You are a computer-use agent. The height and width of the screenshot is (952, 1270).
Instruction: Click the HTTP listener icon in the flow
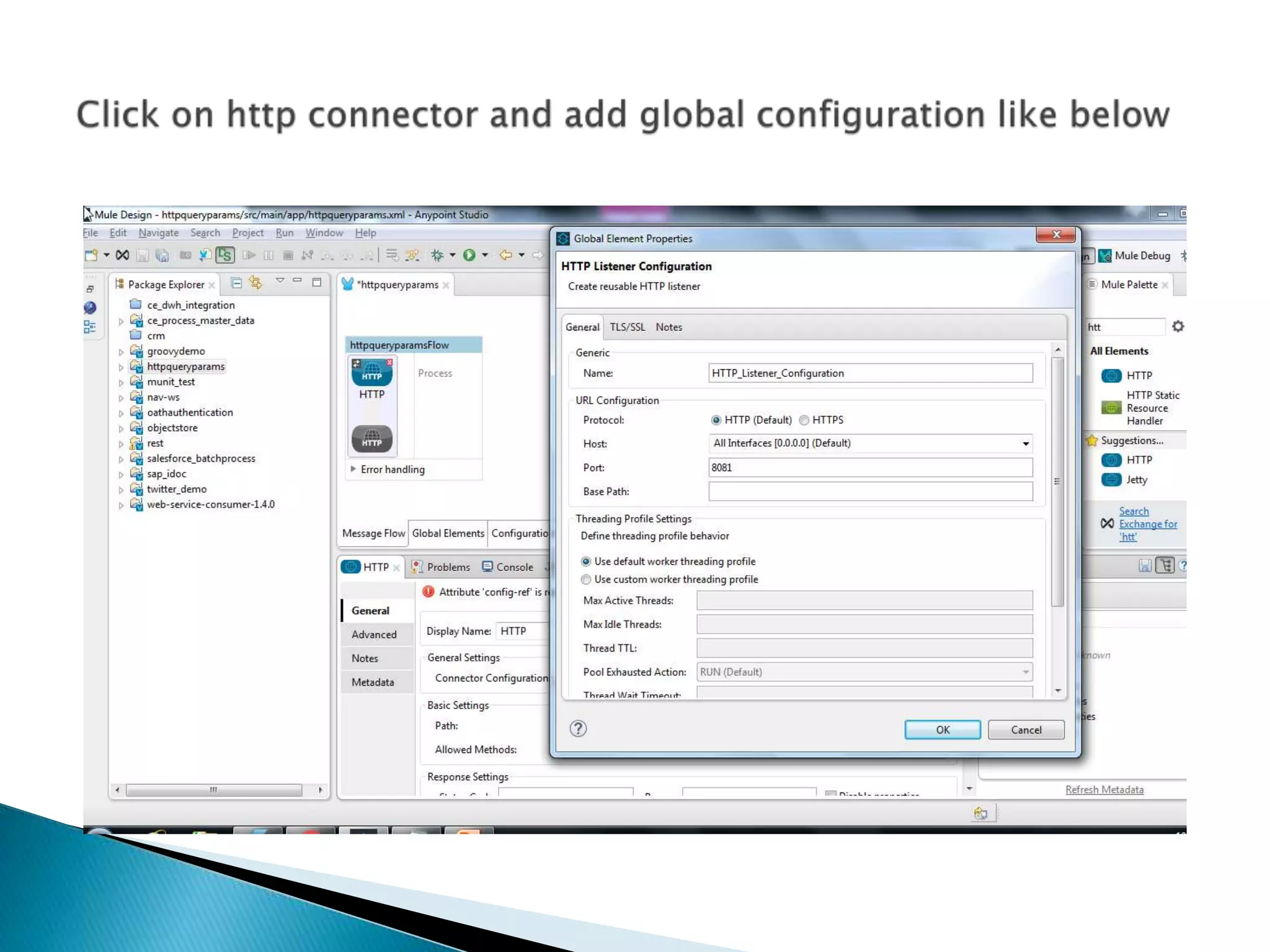(371, 372)
